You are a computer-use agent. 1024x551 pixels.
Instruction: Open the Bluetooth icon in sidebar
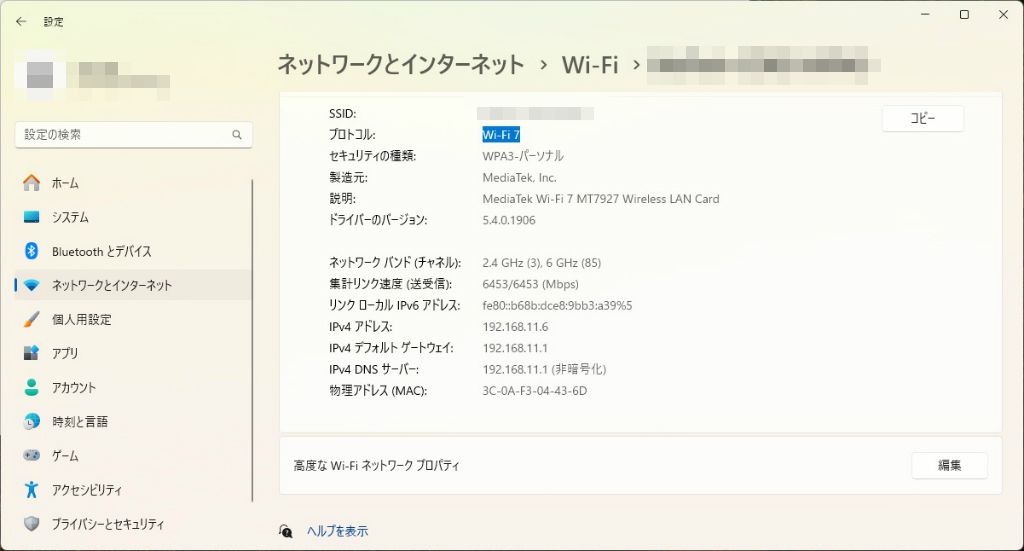(31, 251)
